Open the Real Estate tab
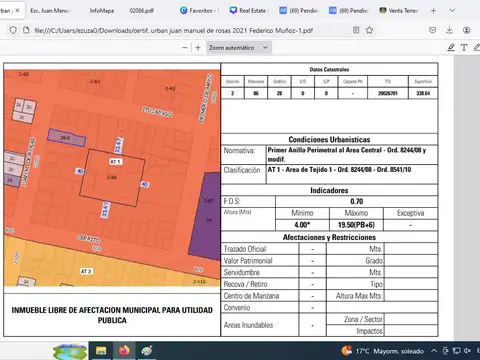The image size is (480, 360). pos(248,11)
